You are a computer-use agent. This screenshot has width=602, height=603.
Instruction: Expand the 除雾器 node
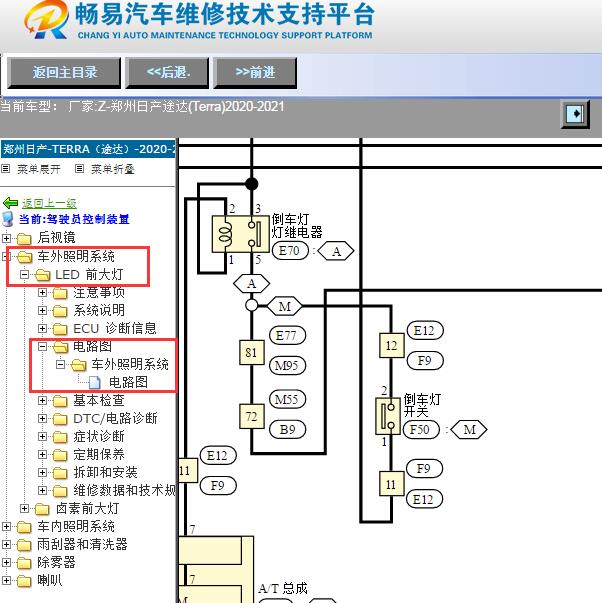point(6,563)
